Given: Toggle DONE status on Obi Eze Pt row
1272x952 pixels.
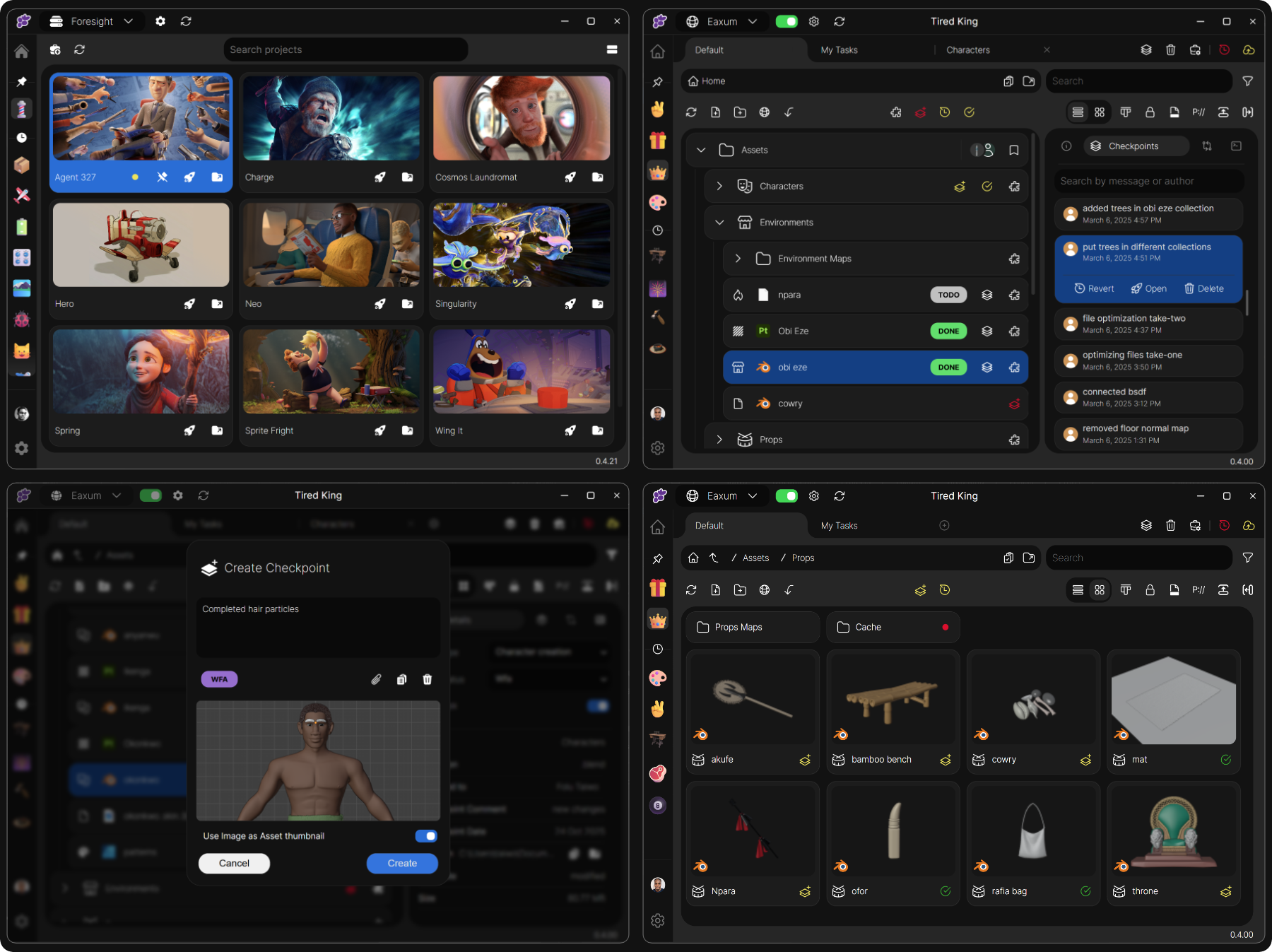Looking at the screenshot, I should pos(948,331).
